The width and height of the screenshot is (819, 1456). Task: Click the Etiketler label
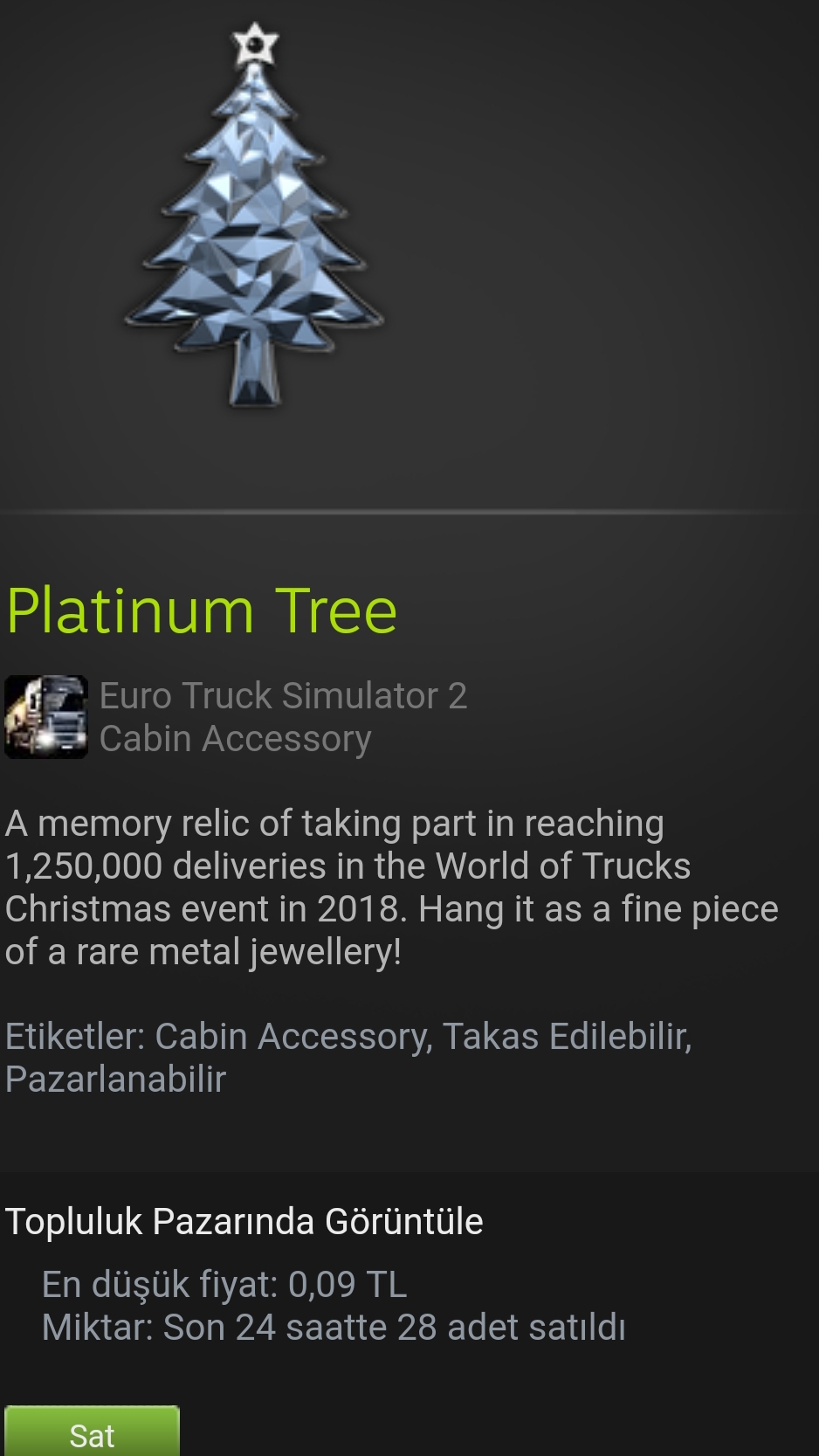[x=75, y=1037]
